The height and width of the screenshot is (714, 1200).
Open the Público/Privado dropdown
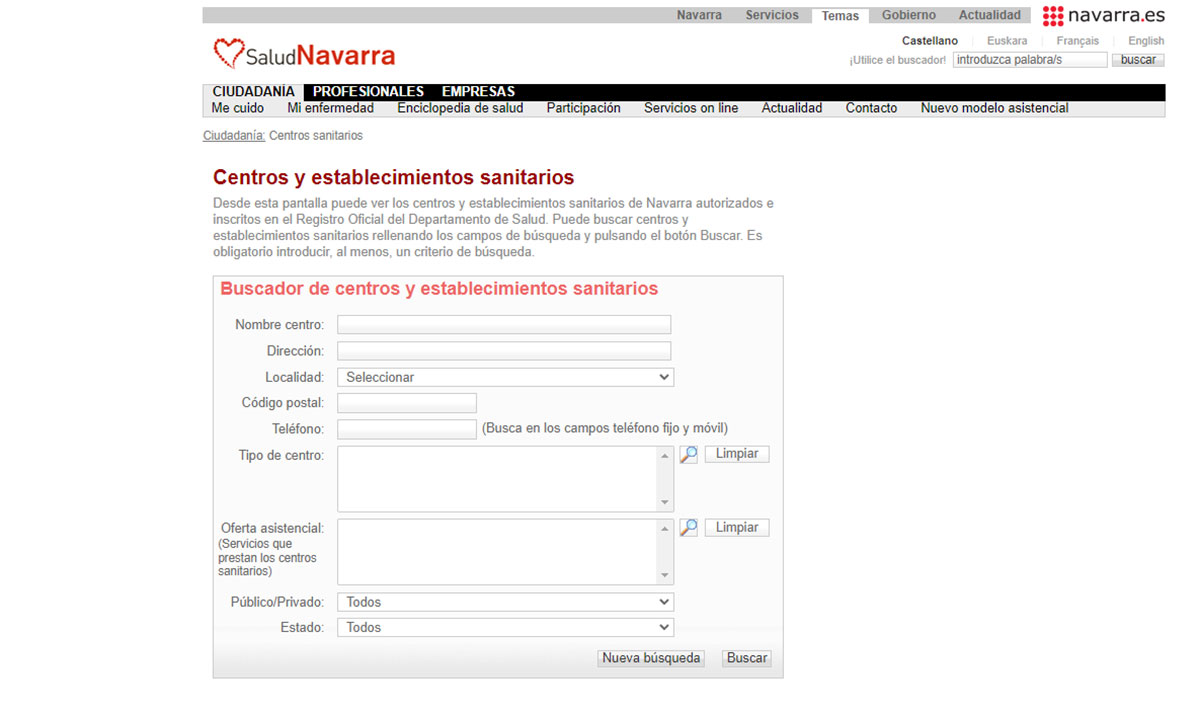click(x=505, y=603)
